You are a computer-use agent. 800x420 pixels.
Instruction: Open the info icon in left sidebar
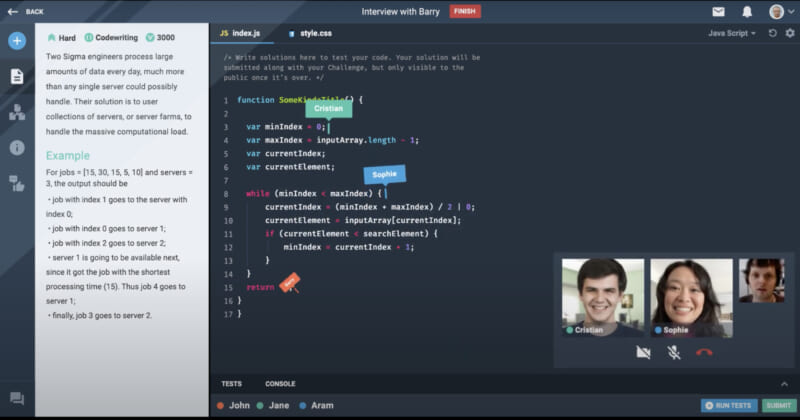coord(17,147)
